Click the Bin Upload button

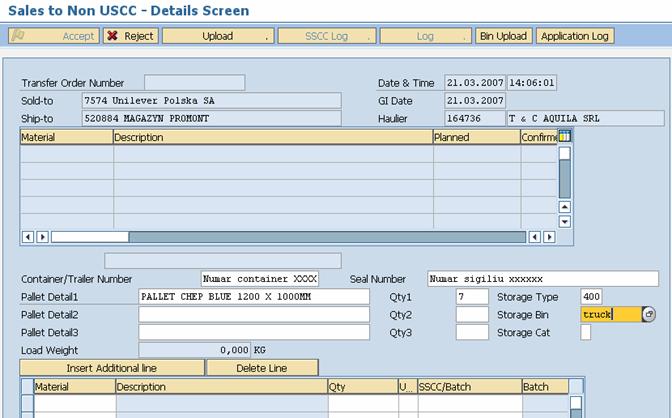[x=503, y=36]
